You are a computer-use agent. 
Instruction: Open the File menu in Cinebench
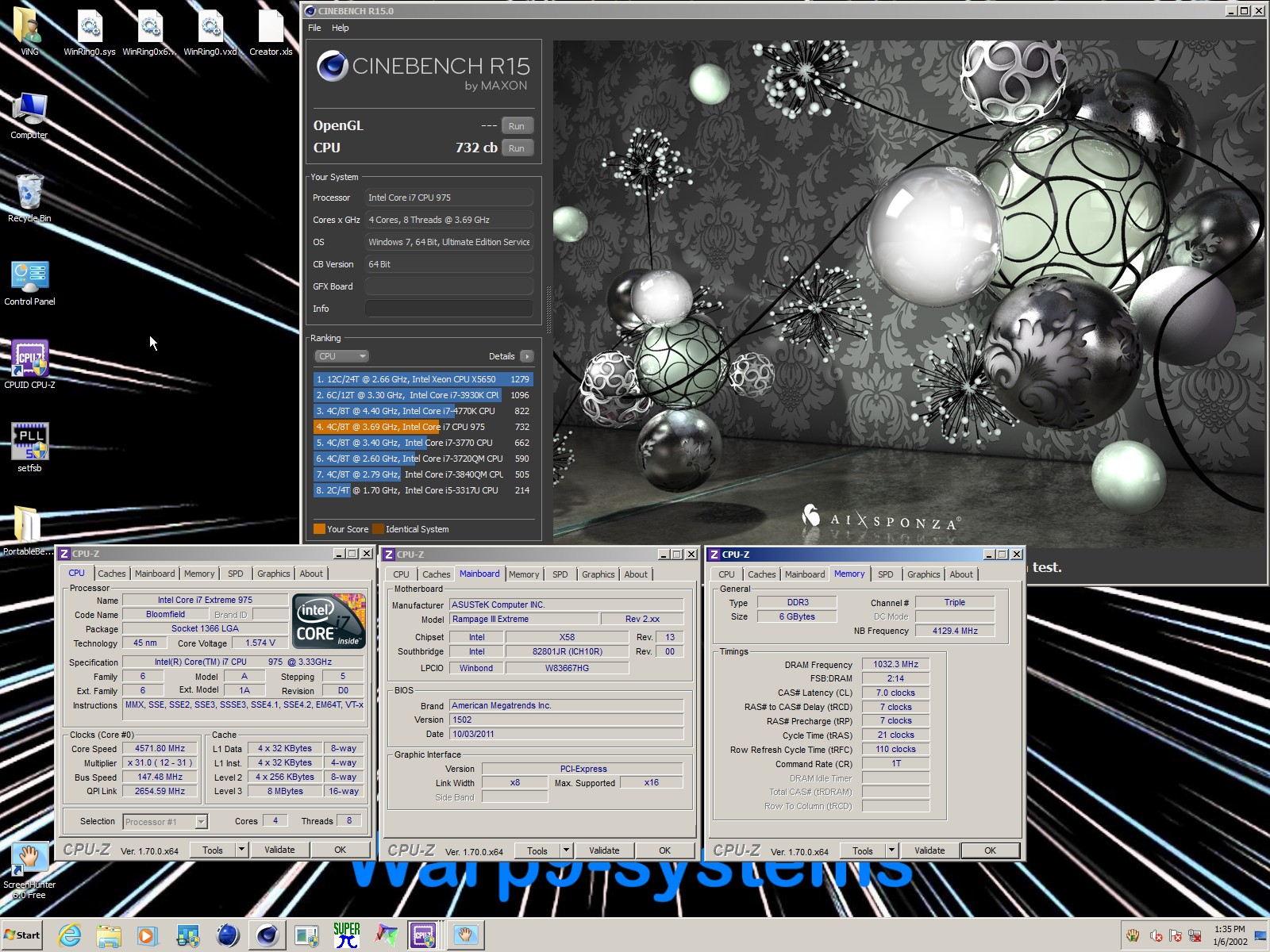[314, 28]
